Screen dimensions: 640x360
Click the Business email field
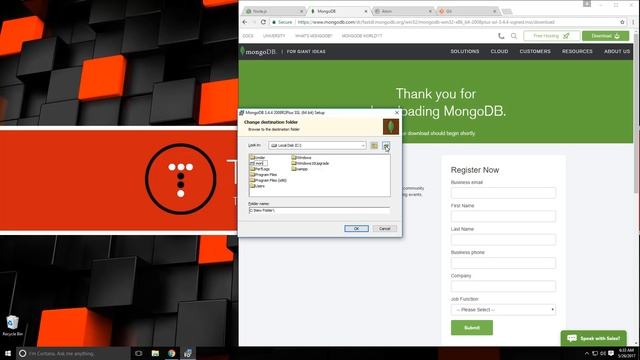503,193
